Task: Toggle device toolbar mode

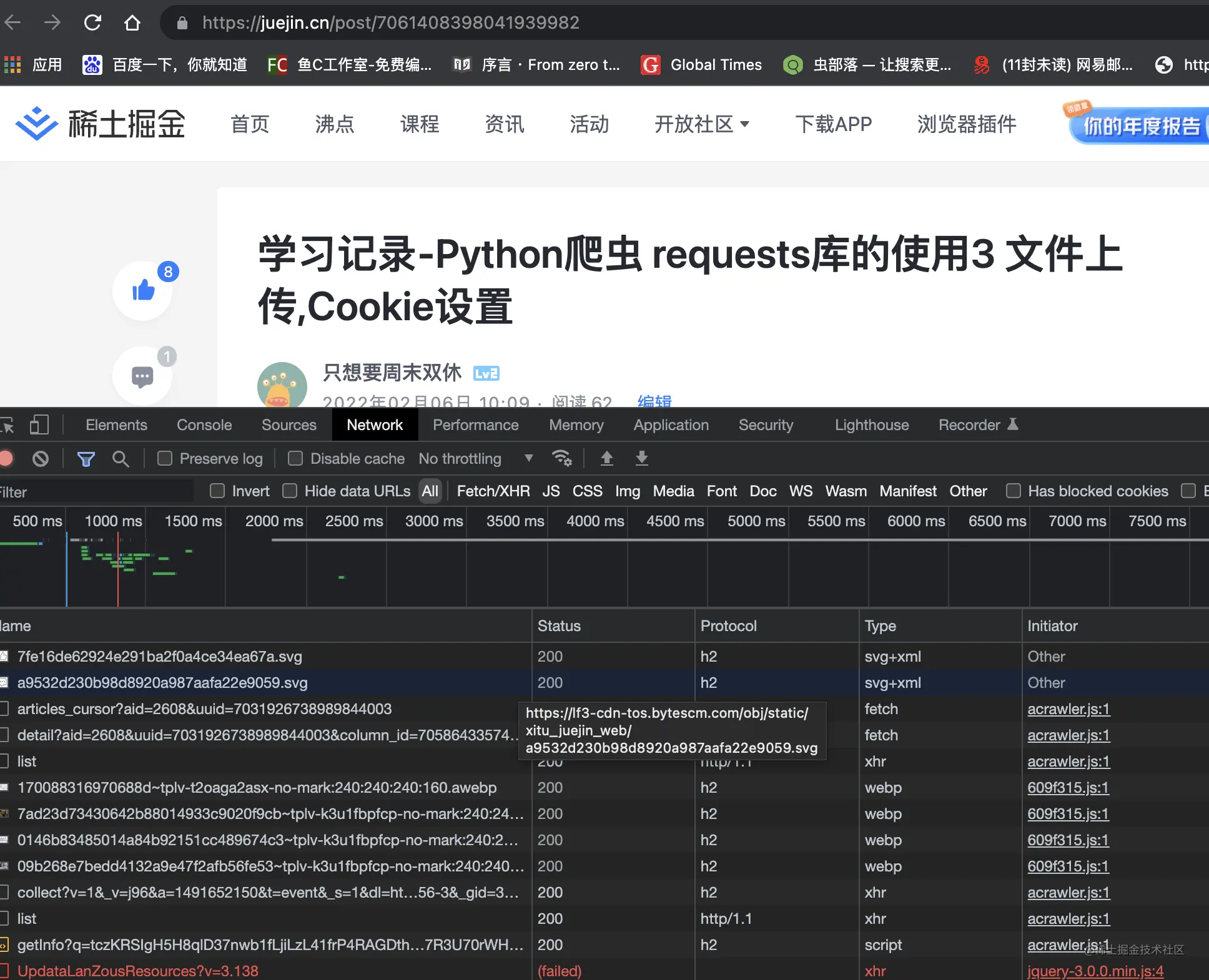Action: coord(39,424)
